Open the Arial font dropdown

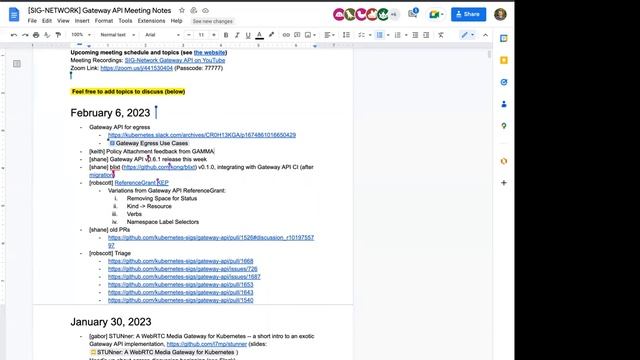pyautogui.click(x=162, y=35)
